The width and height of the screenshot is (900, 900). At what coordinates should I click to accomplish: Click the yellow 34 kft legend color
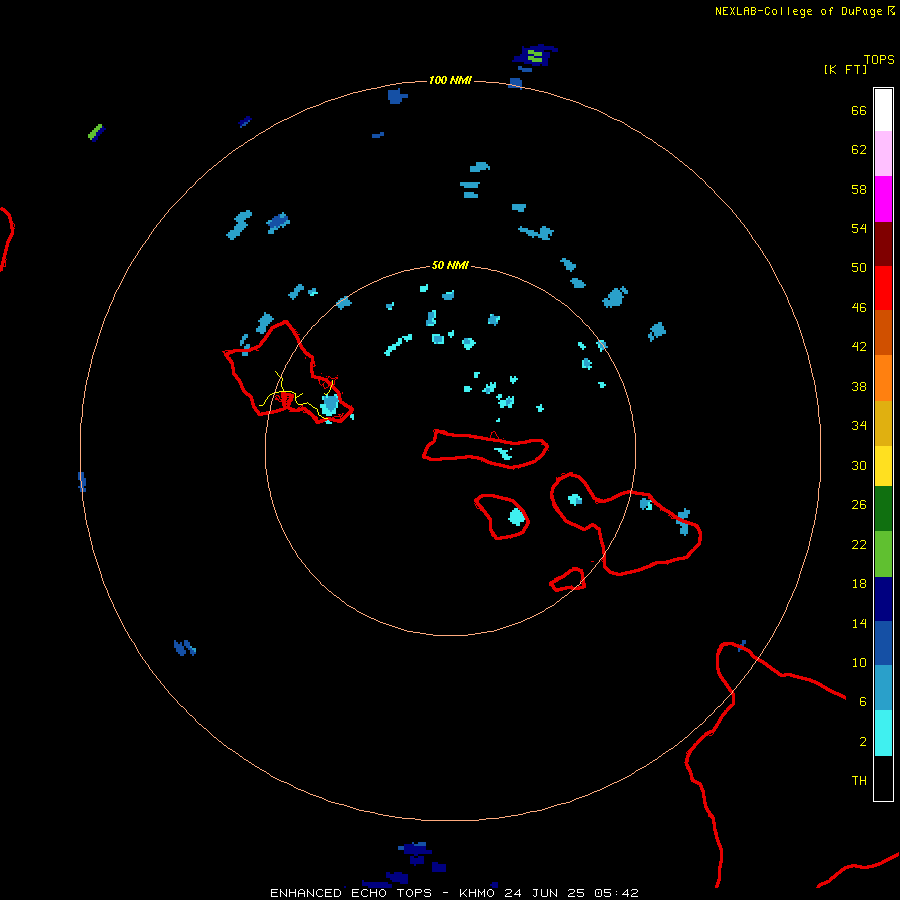[x=883, y=466]
